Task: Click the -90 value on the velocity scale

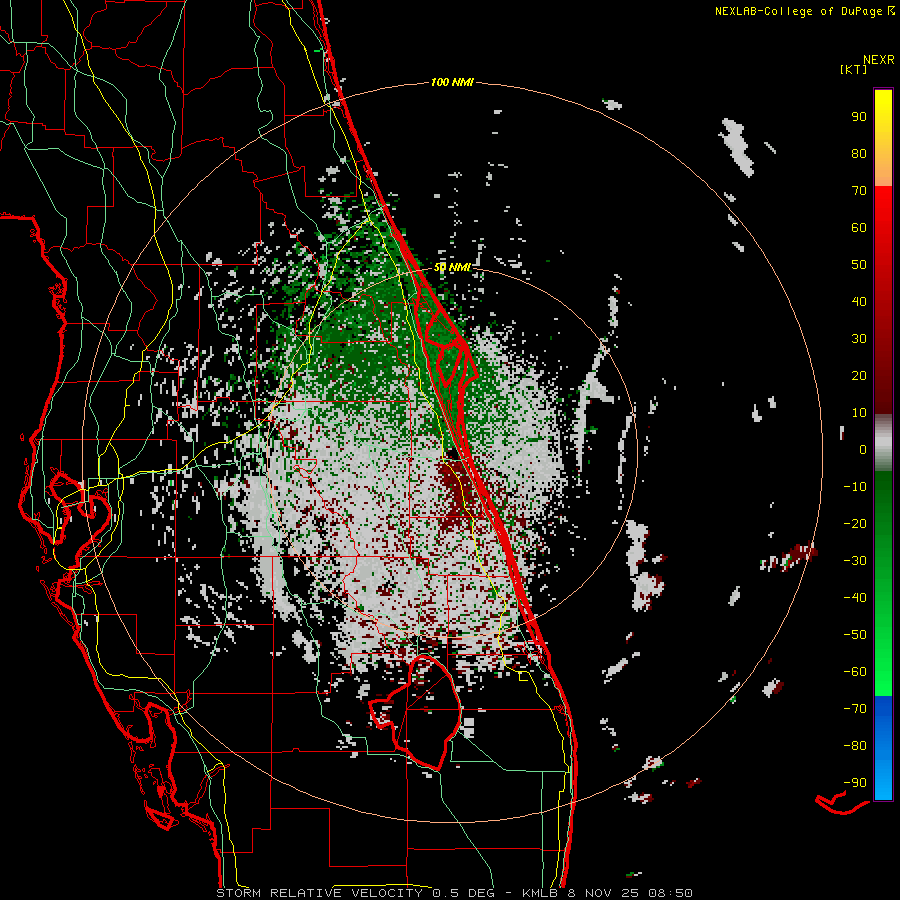Action: [855, 783]
